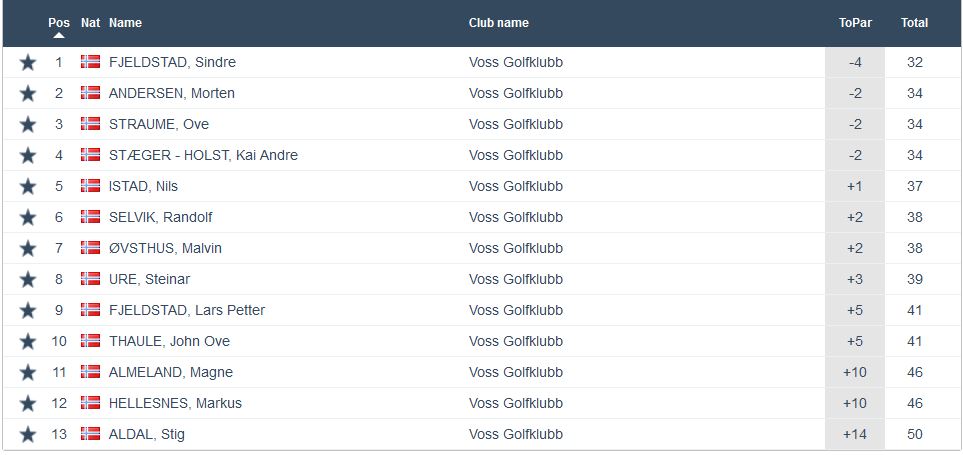Viewport: 963px width, 455px height.
Task: Mark STRAUME, Ove with the star
Action: click(x=28, y=125)
